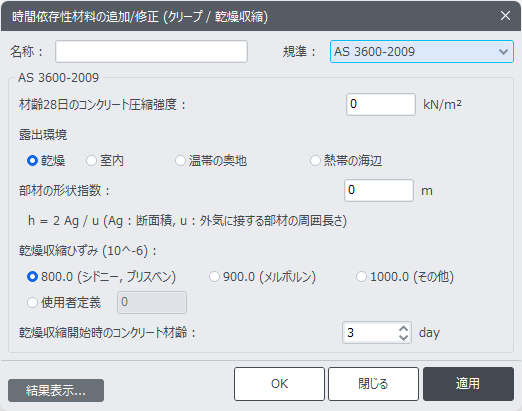The image size is (522, 411).
Task: Click the 28-day concrete compressive strength field
Action: 381,104
